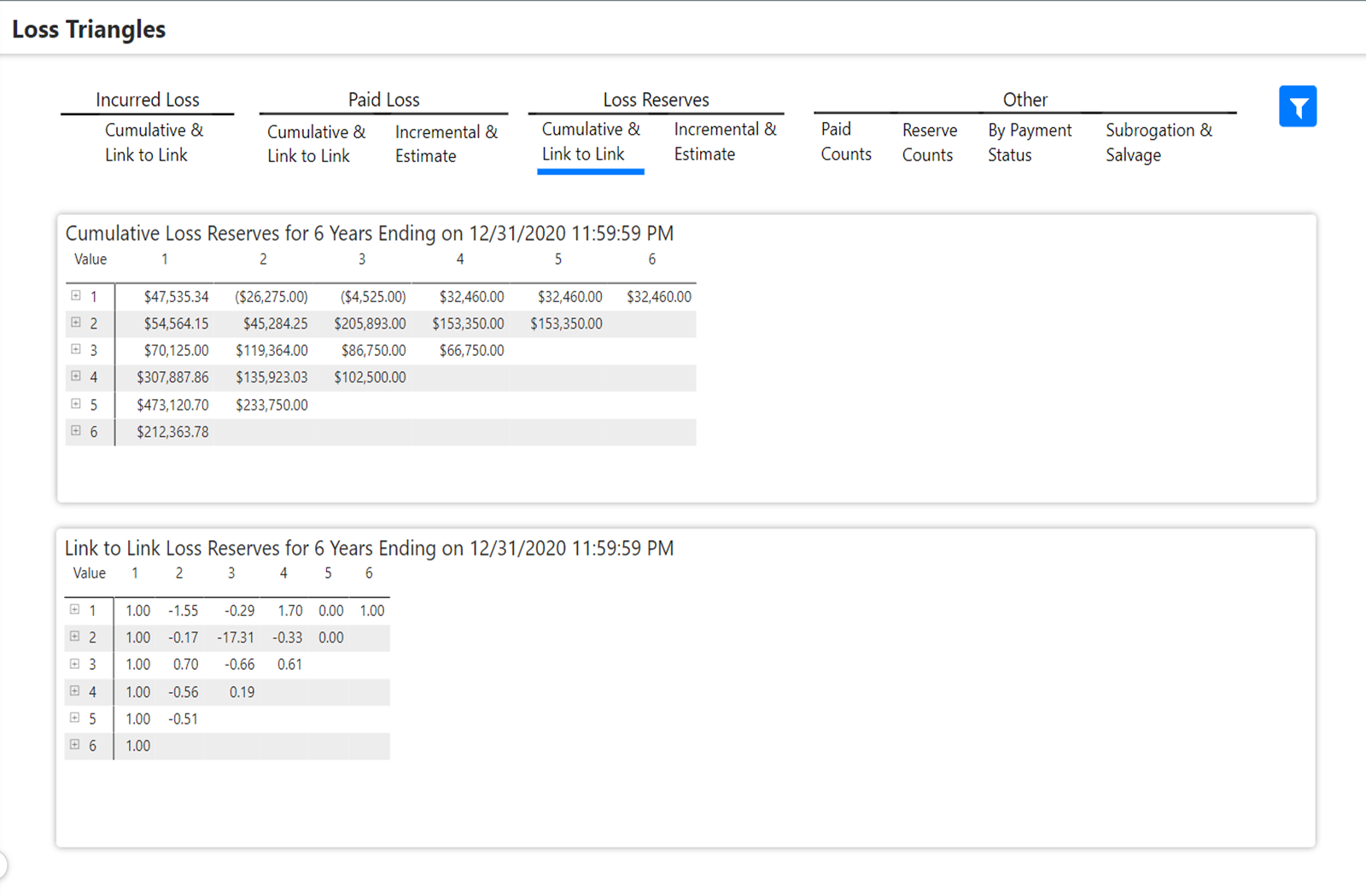Screen dimensions: 1366x896
Task: Expand row 1 in Cumulative Loss Reserves table
Action: pyautogui.click(x=76, y=295)
